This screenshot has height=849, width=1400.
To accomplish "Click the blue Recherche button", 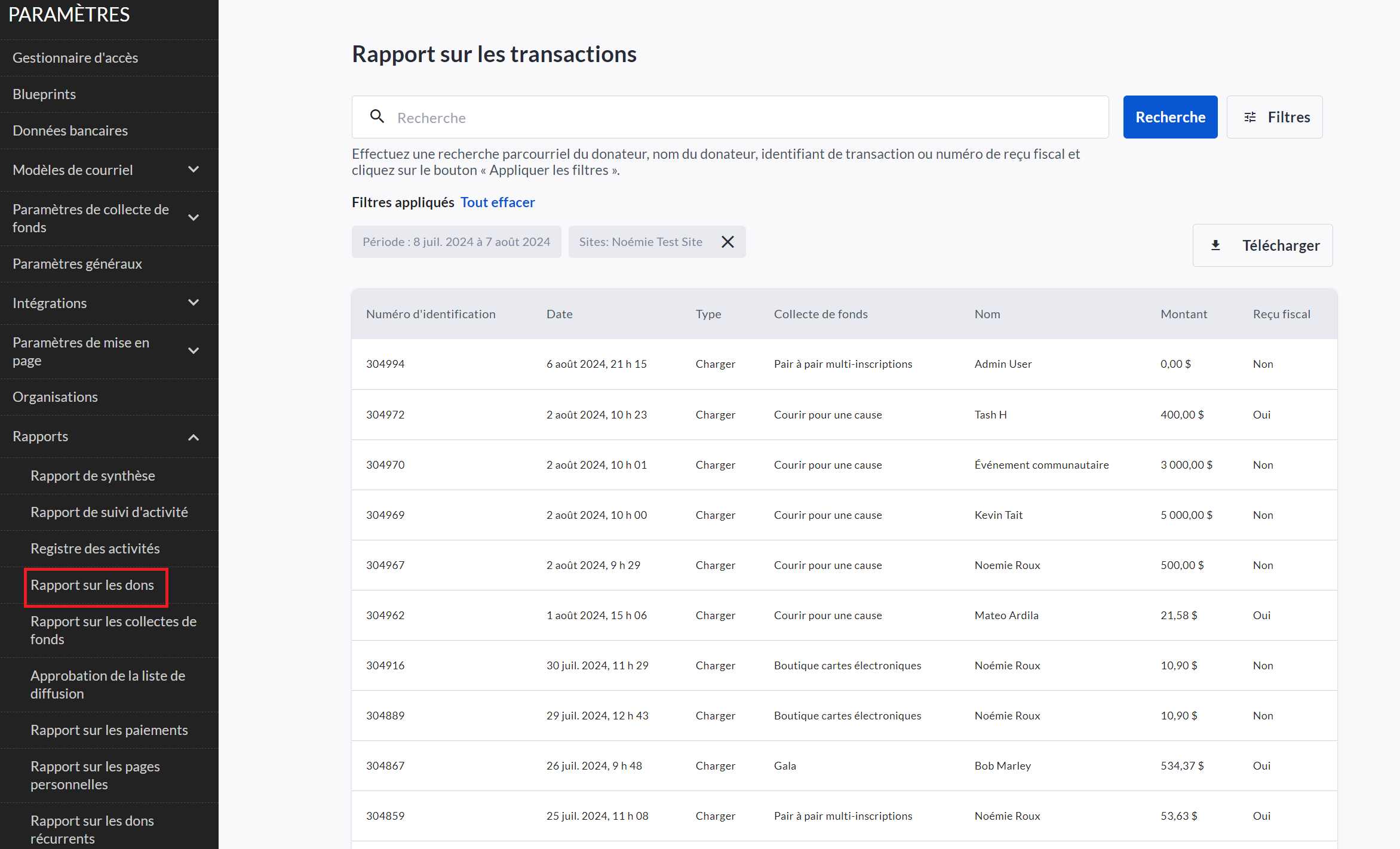I will click(x=1169, y=117).
